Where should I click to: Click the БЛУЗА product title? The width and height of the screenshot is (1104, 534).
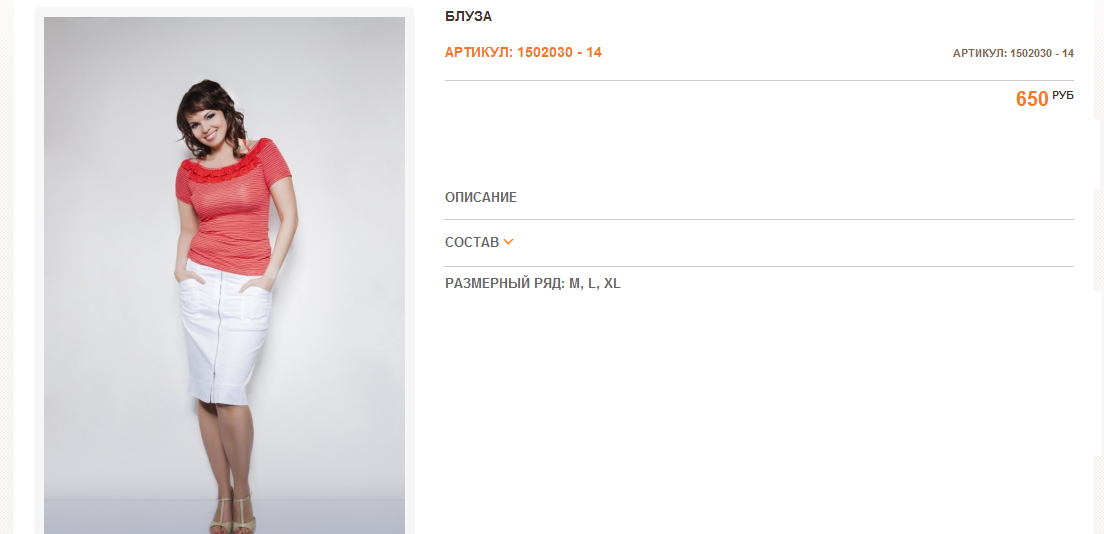468,17
